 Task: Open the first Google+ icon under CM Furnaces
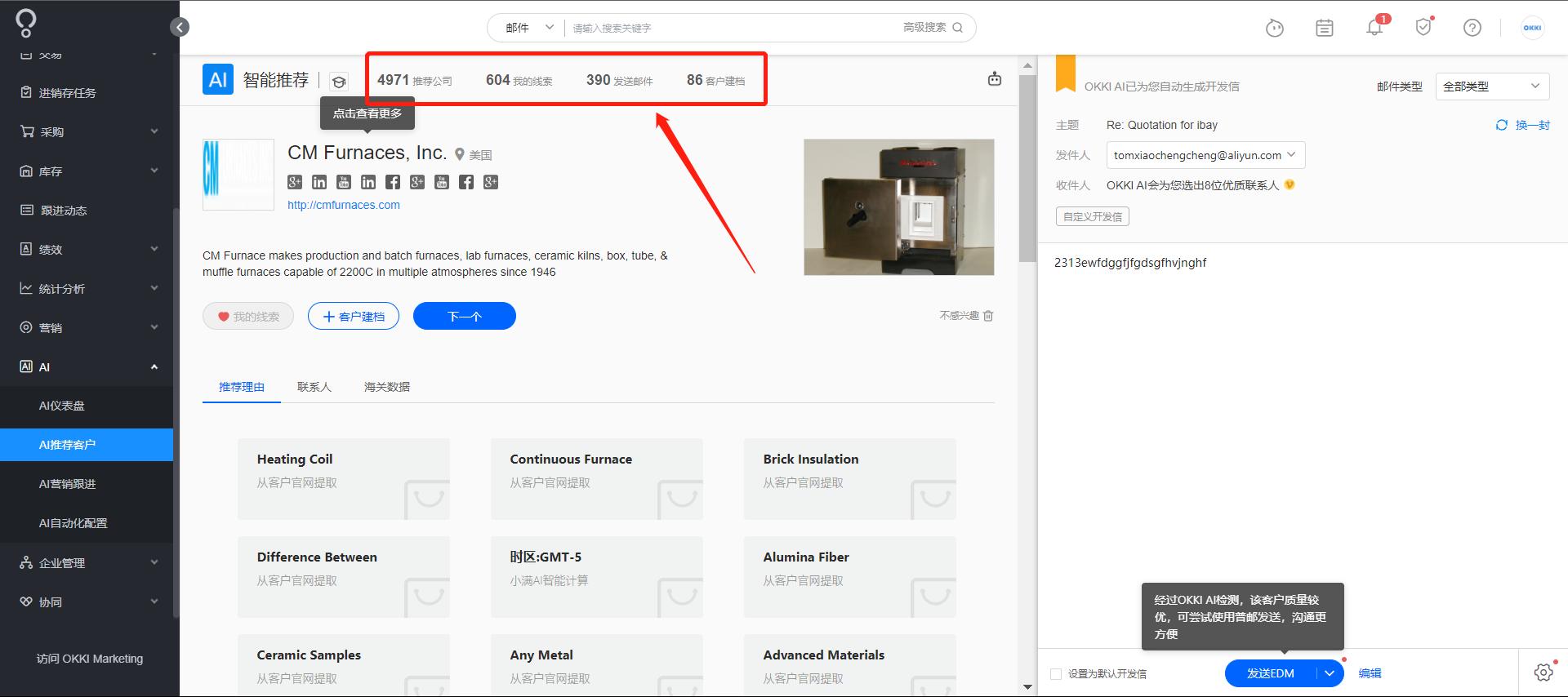click(295, 182)
